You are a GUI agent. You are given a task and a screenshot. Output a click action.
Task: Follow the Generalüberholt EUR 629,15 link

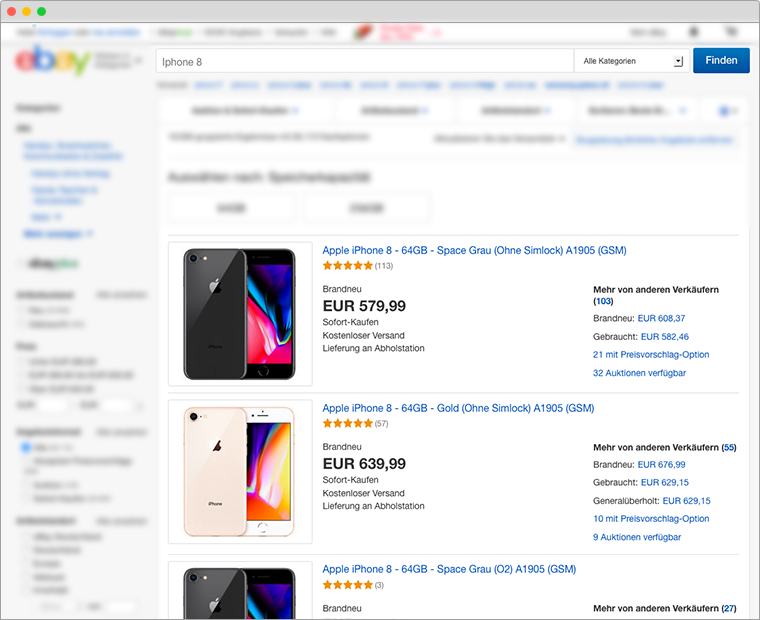(686, 500)
